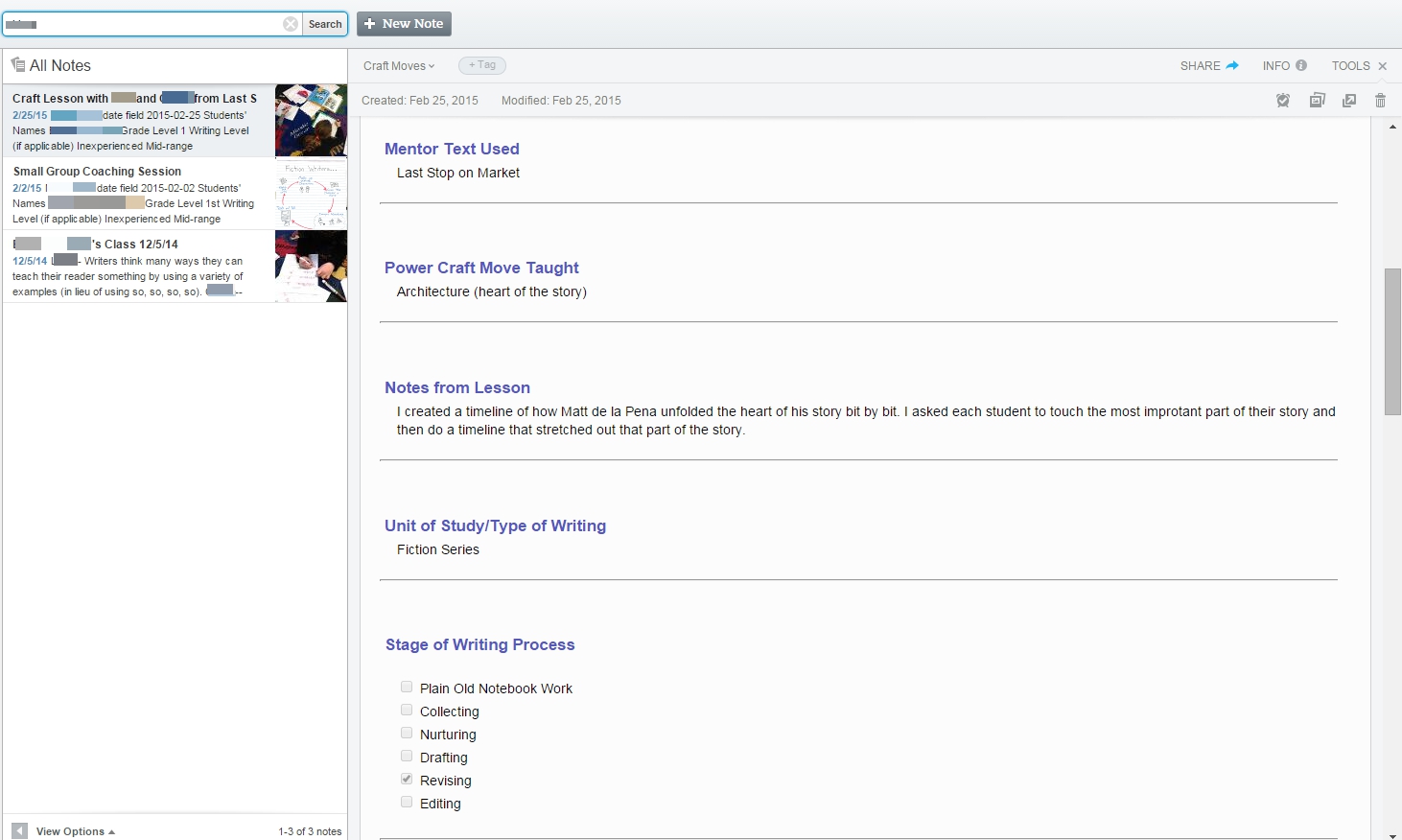Tick the Collecting checkbox
Screen dimensions: 1402x840
pos(407,711)
